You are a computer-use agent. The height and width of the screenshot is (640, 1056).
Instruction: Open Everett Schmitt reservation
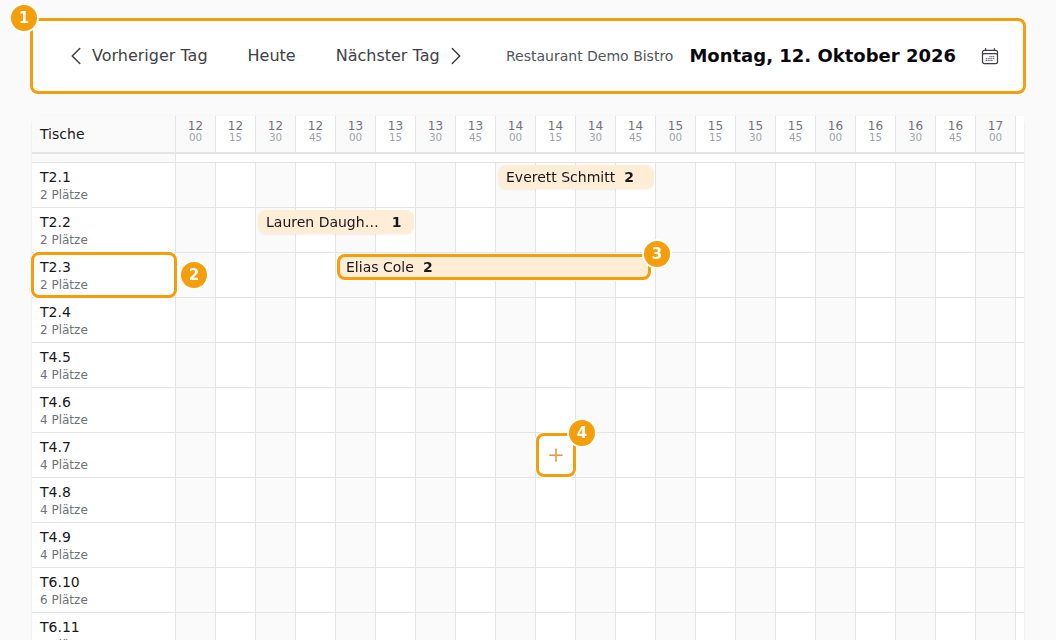(575, 177)
